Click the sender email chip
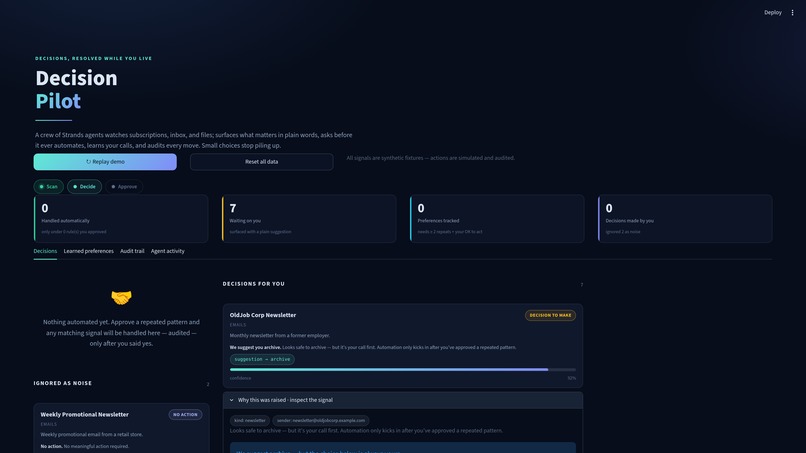The height and width of the screenshot is (453, 806). [321, 421]
